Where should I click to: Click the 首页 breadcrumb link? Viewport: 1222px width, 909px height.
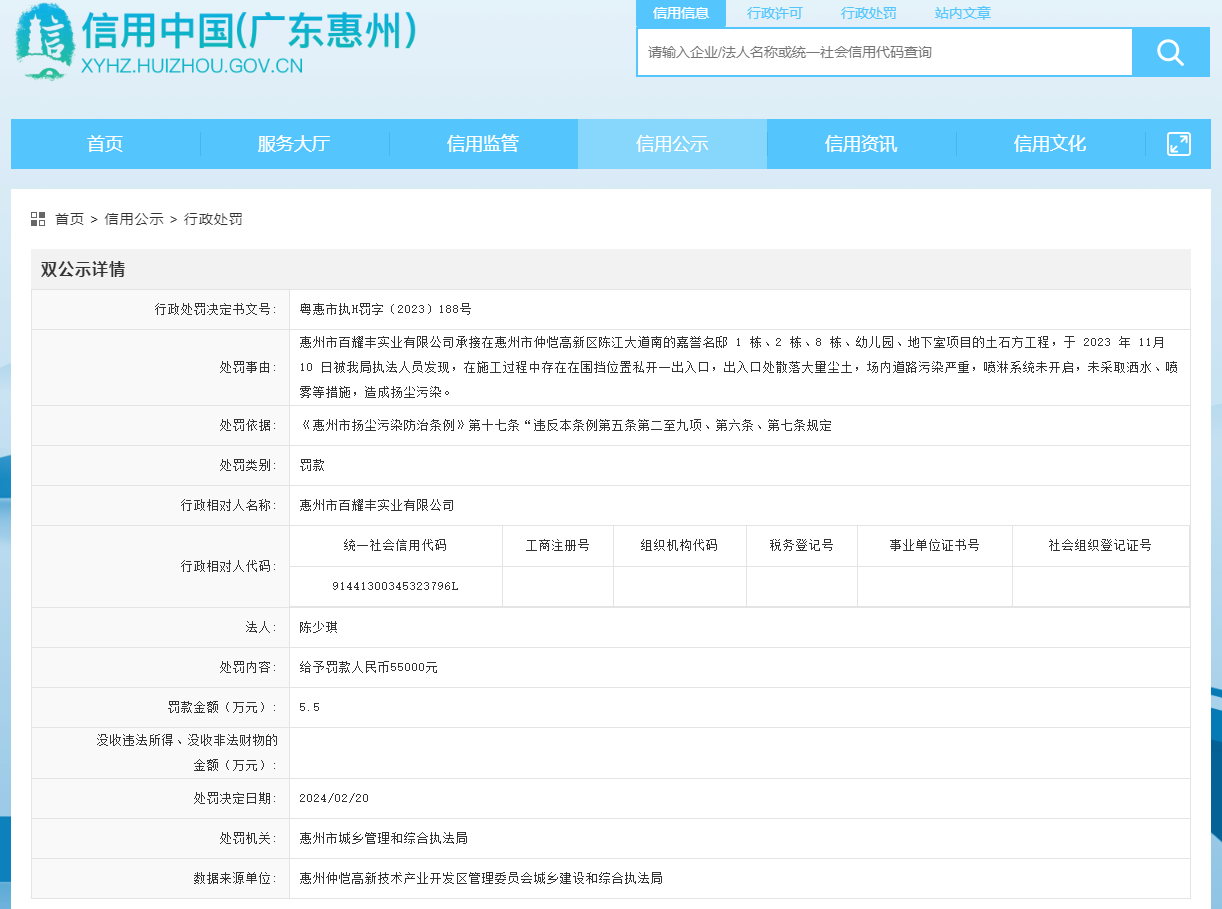[x=70, y=219]
